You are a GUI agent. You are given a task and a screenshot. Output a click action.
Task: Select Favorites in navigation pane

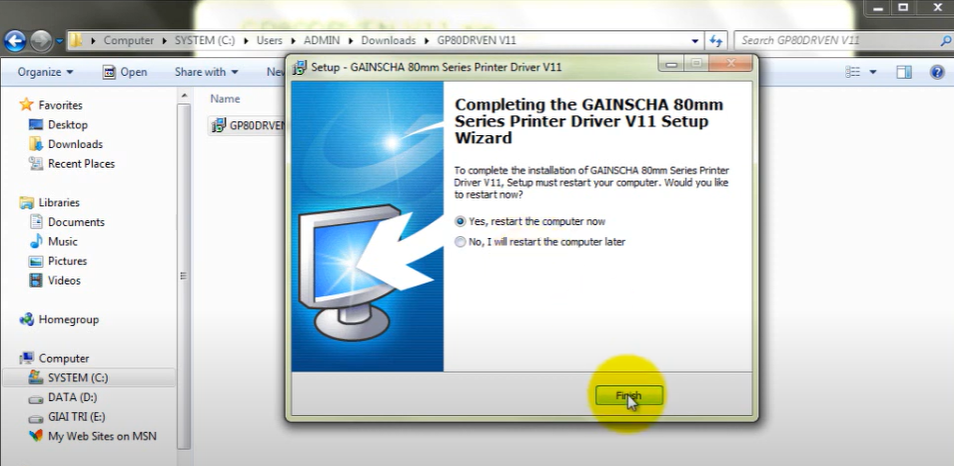pos(51,105)
